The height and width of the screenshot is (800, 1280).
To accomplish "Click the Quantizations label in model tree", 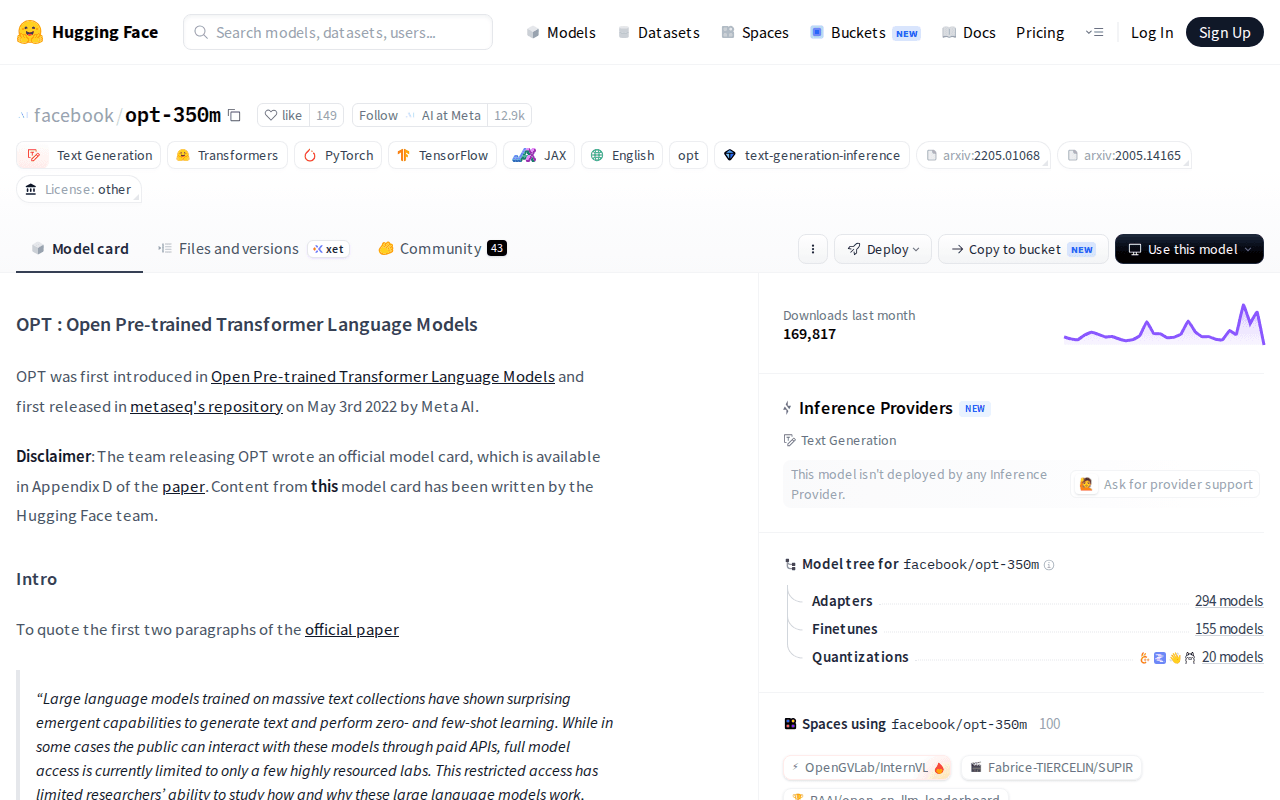I will 860,657.
